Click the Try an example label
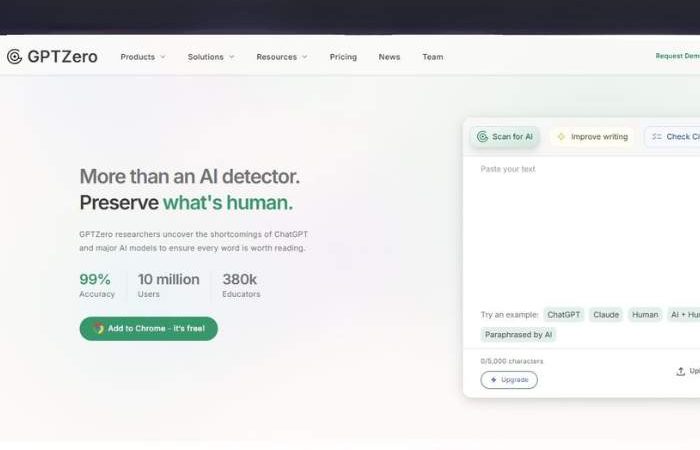Screen dimensions: 700x450 pyautogui.click(x=509, y=315)
